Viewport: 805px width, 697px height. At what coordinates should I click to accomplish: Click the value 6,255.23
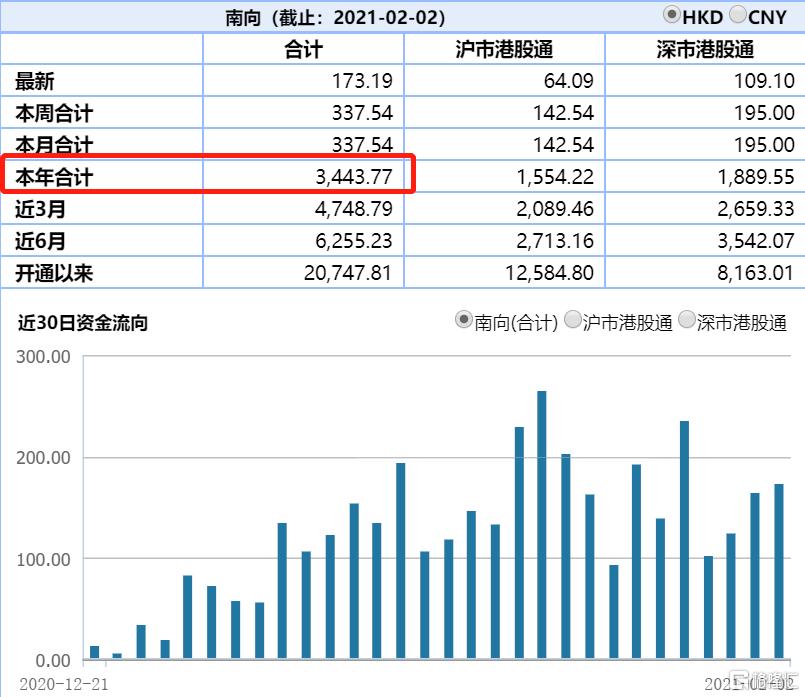coord(354,241)
